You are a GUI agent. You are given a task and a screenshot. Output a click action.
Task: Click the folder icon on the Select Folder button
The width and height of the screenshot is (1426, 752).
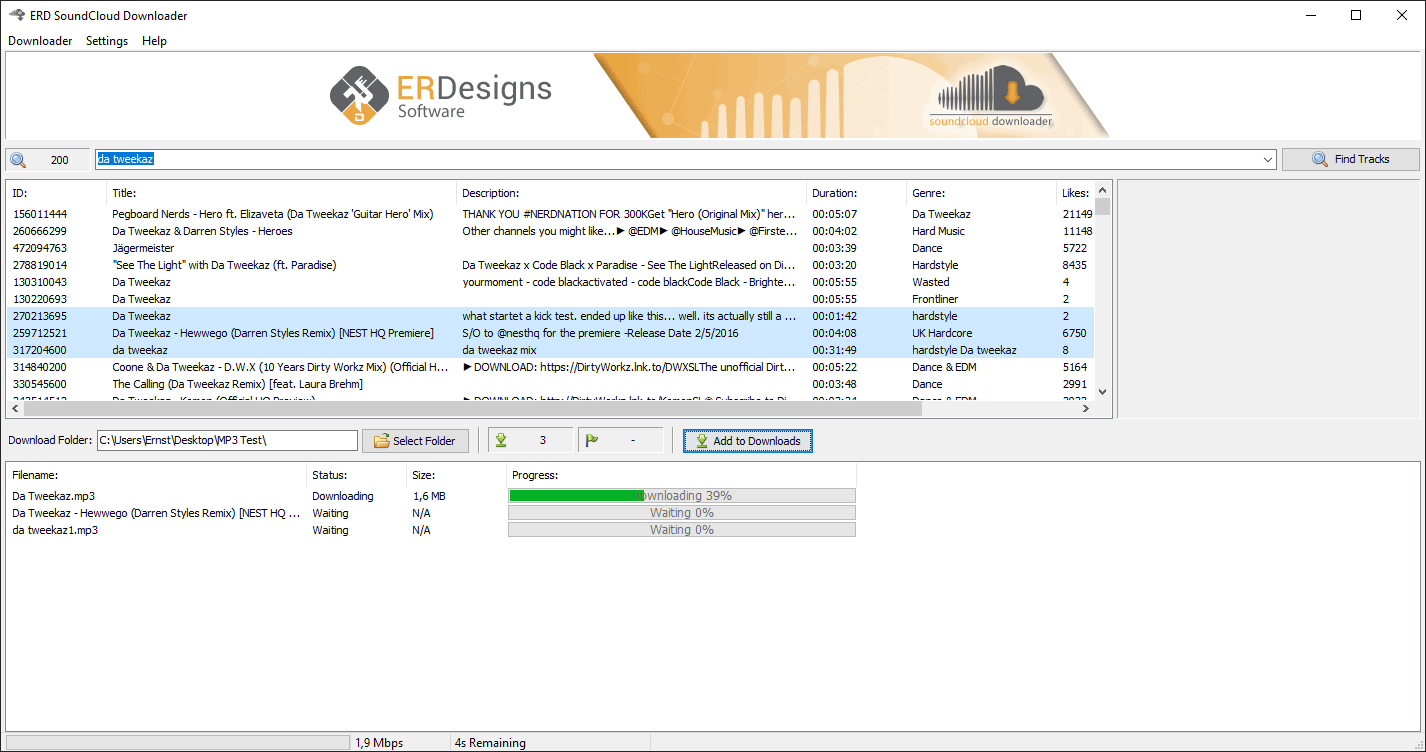[x=382, y=440]
